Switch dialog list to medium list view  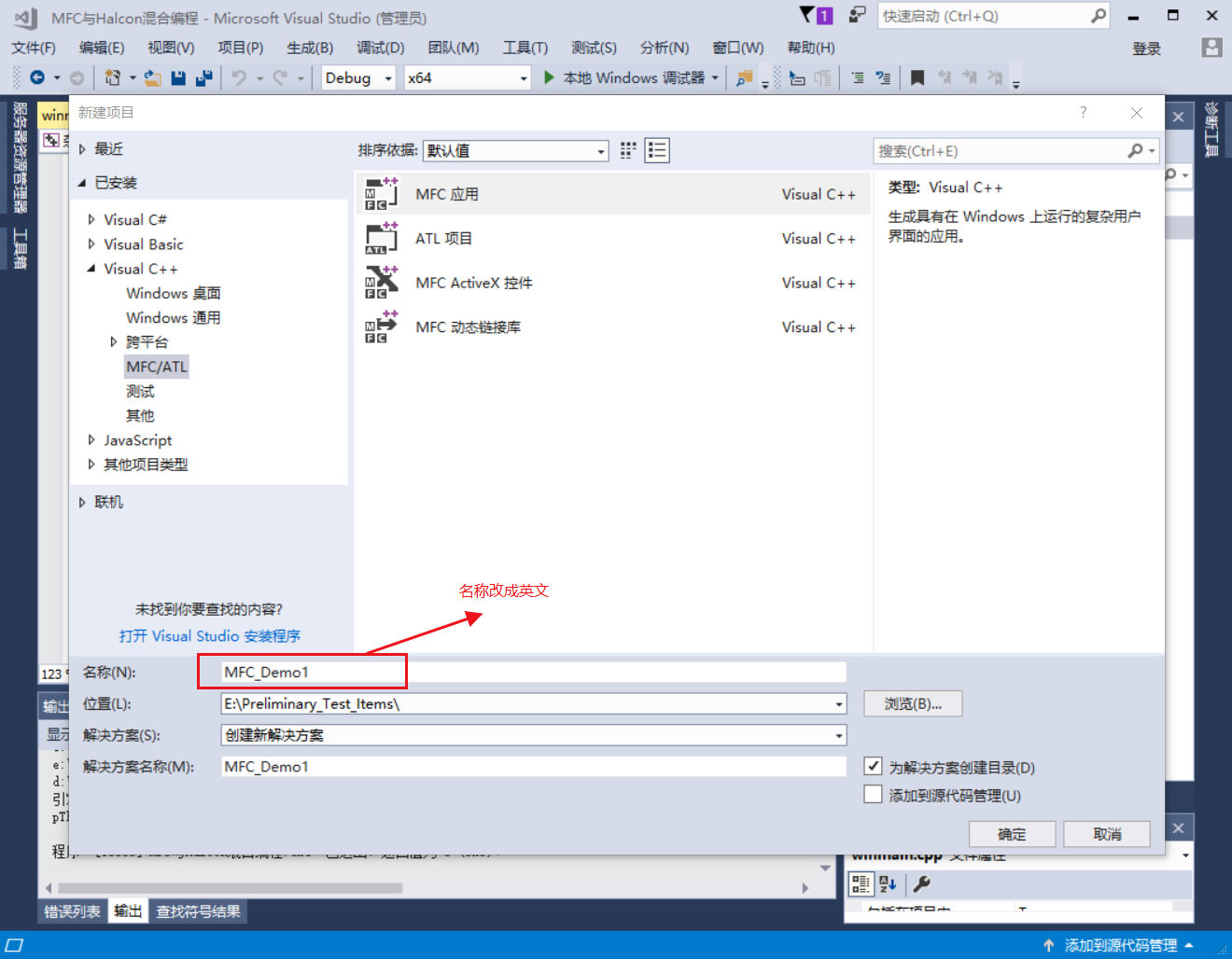657,150
